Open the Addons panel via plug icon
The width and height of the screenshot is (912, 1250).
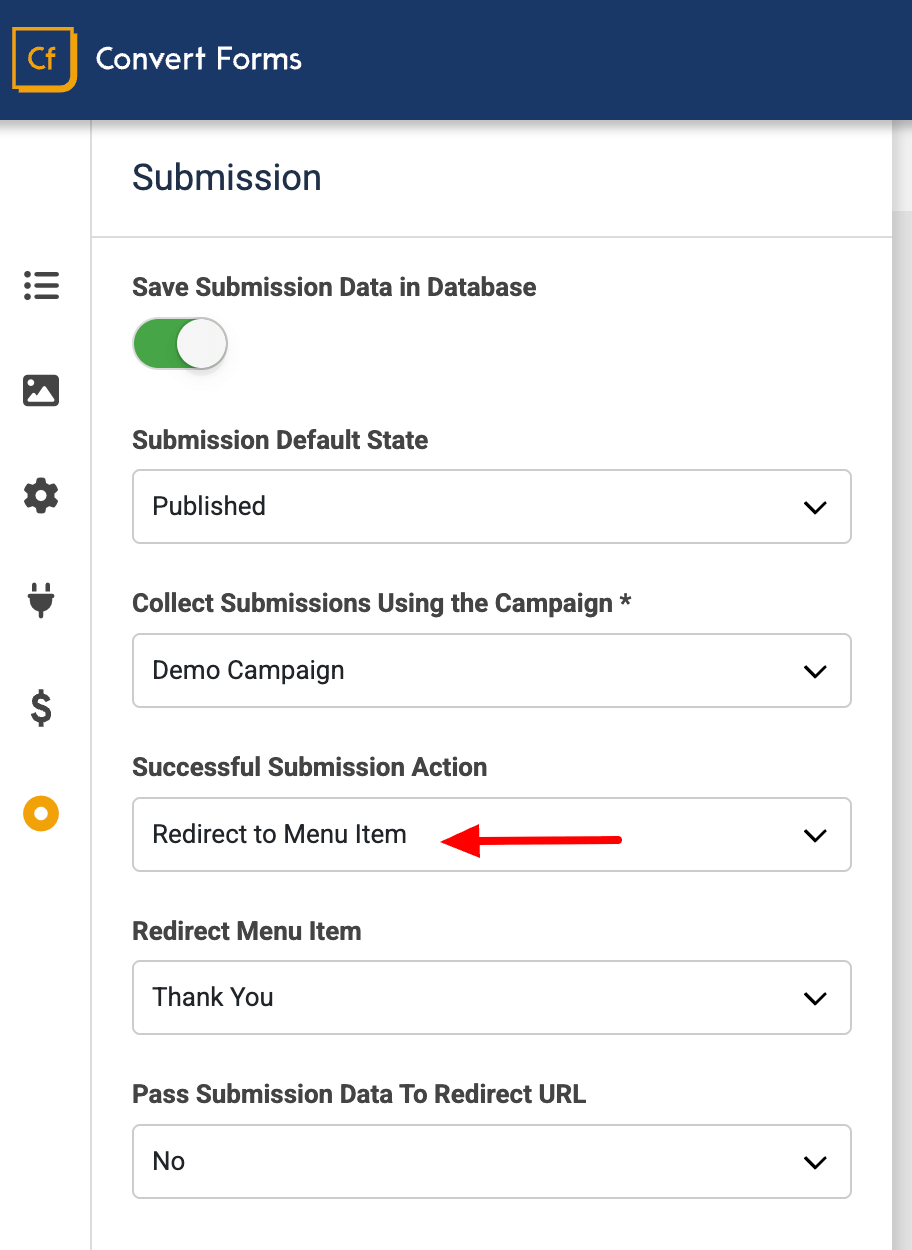pos(40,601)
